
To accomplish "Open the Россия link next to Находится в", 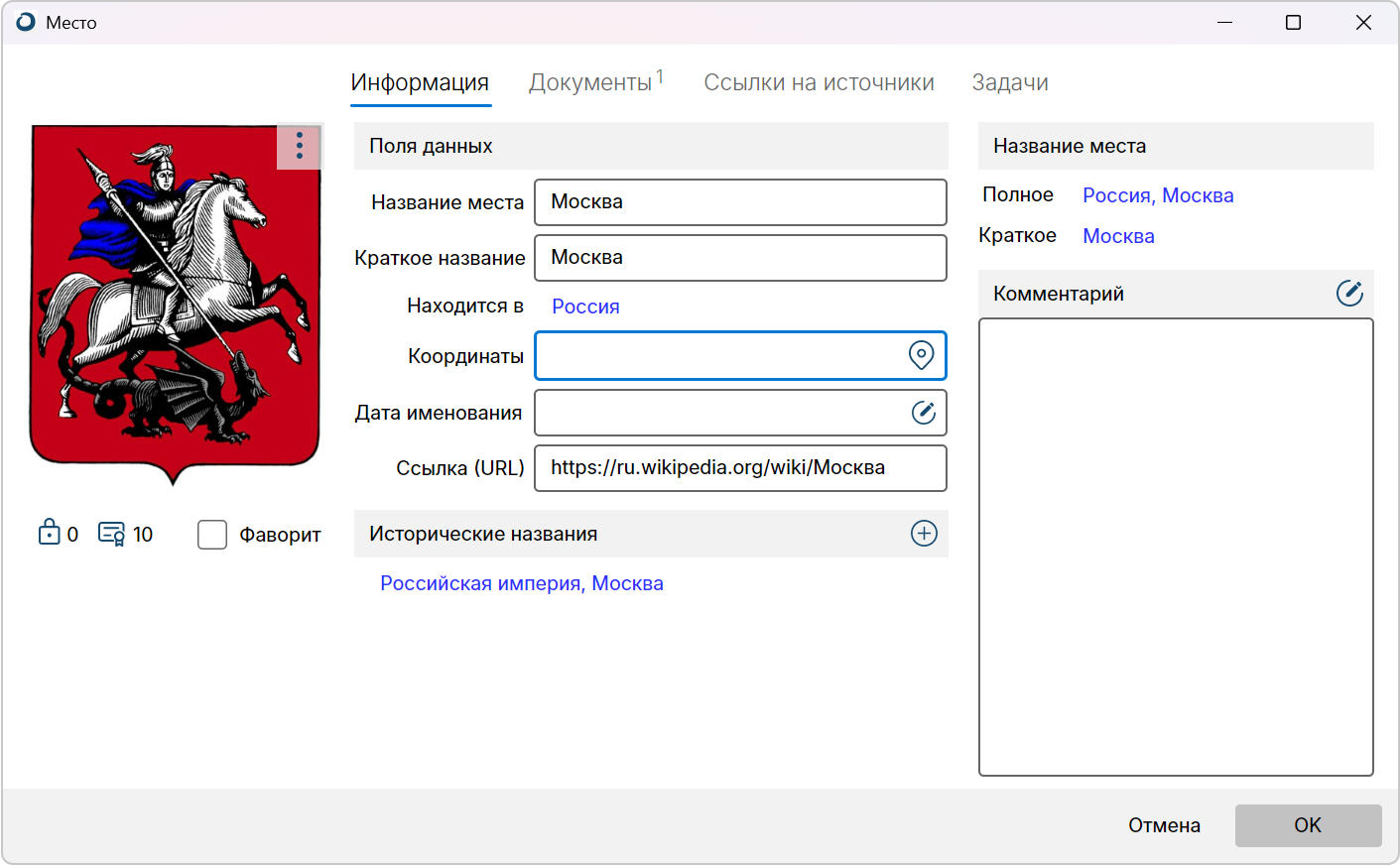I will pos(585,307).
